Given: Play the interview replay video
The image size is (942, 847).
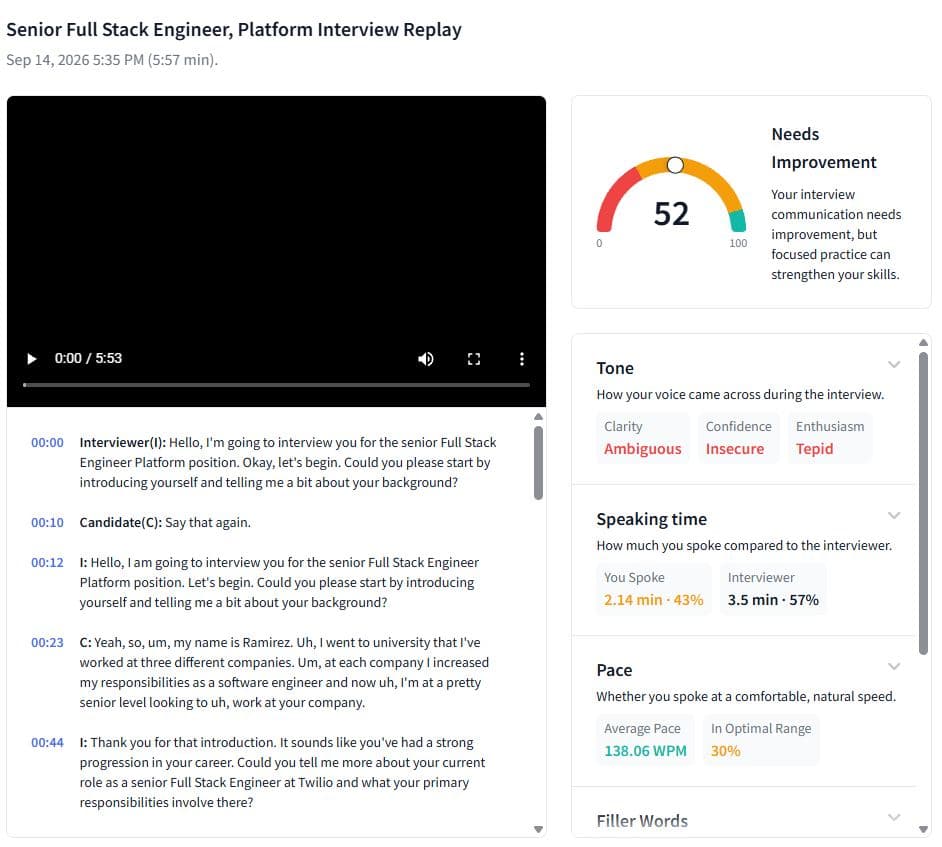Looking at the screenshot, I should tap(31, 359).
